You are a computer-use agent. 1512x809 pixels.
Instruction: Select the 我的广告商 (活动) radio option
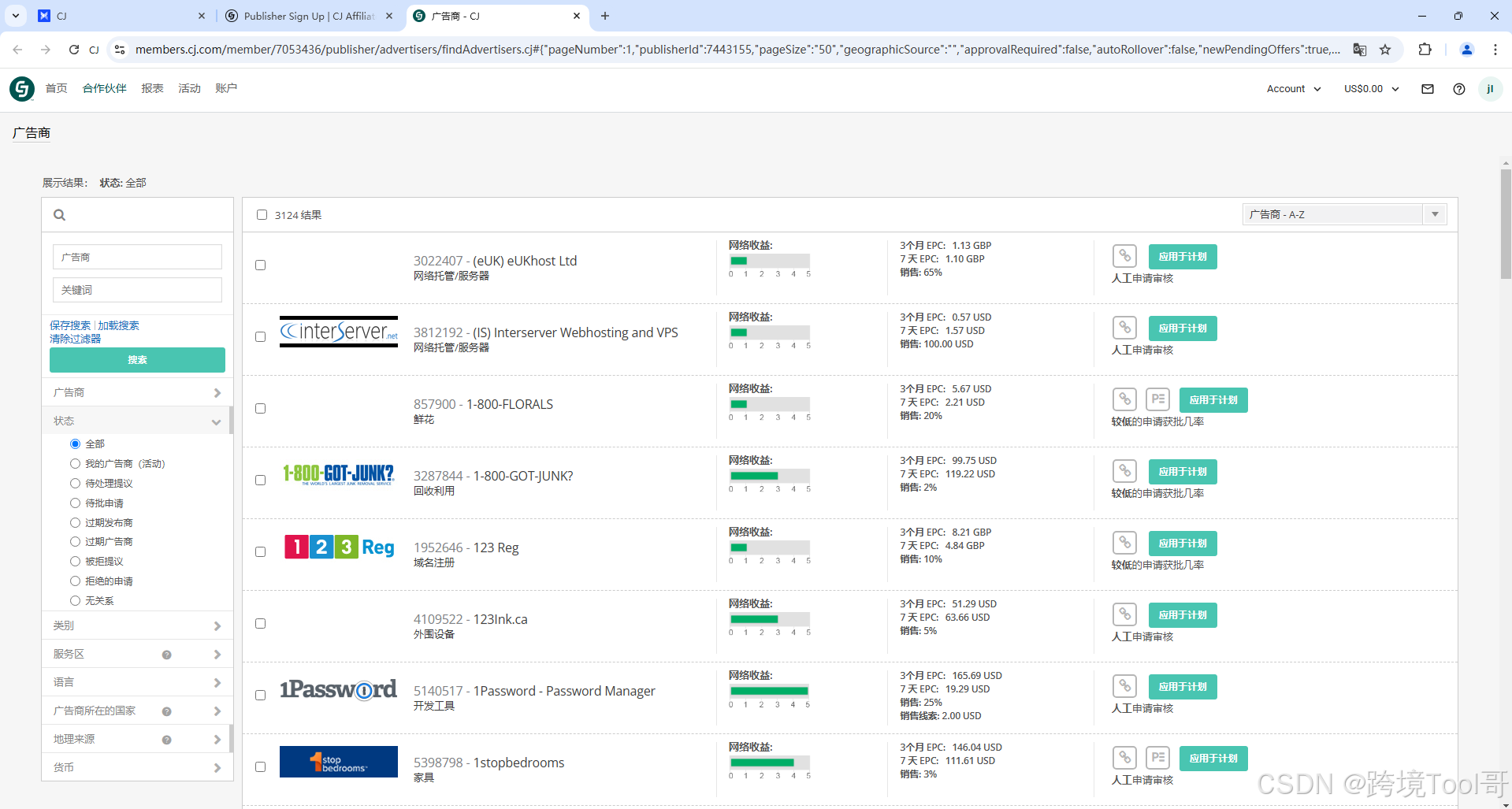point(76,463)
